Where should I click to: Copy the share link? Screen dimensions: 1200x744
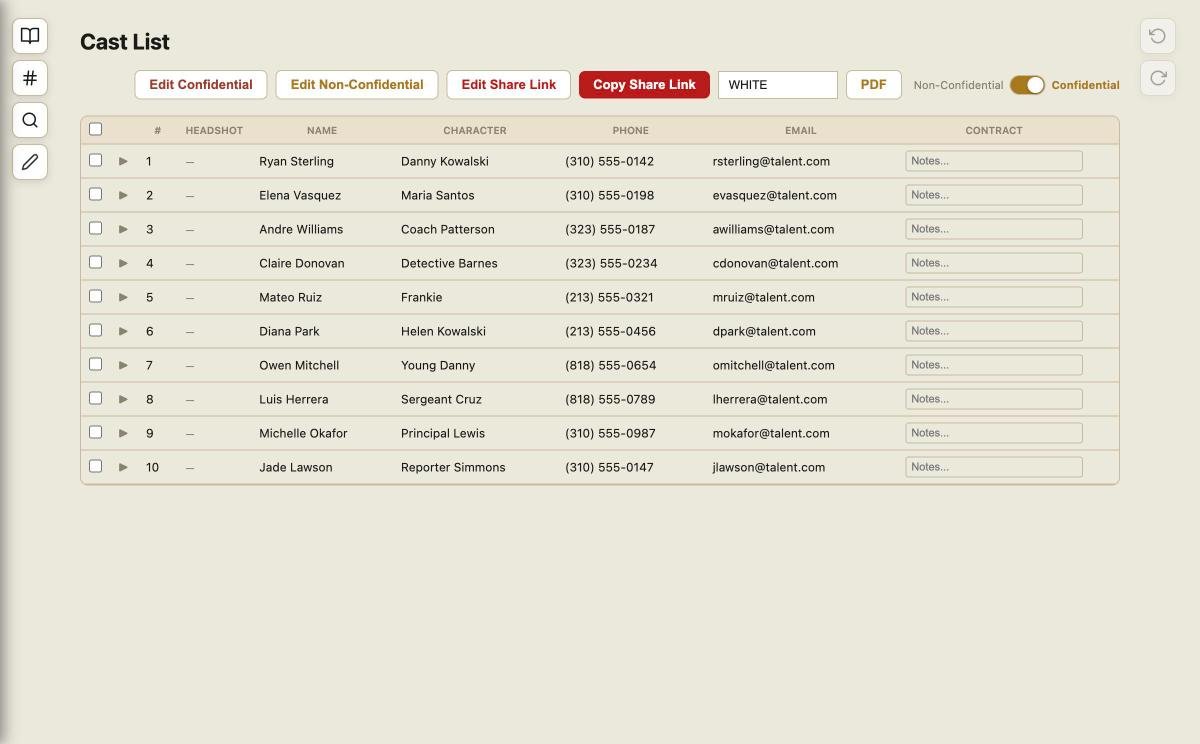(644, 85)
